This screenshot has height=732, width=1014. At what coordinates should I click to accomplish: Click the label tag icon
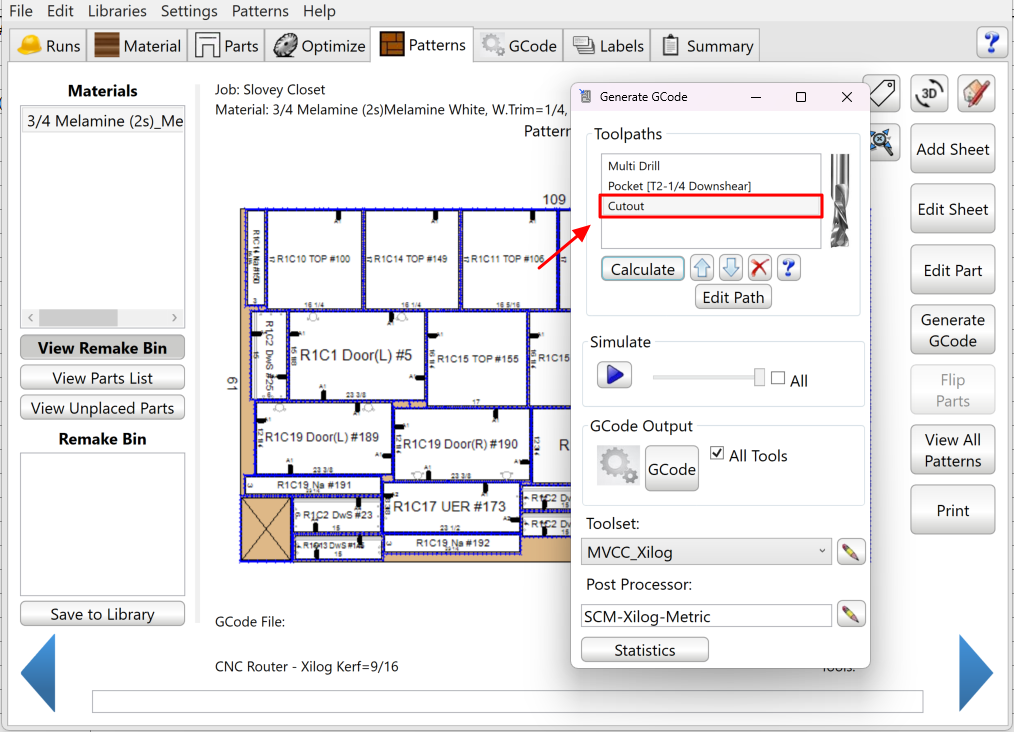(x=882, y=93)
